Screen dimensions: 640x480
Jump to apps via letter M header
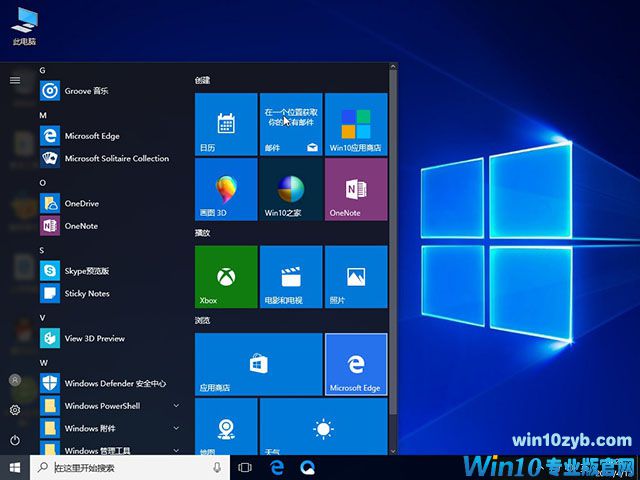(44, 115)
